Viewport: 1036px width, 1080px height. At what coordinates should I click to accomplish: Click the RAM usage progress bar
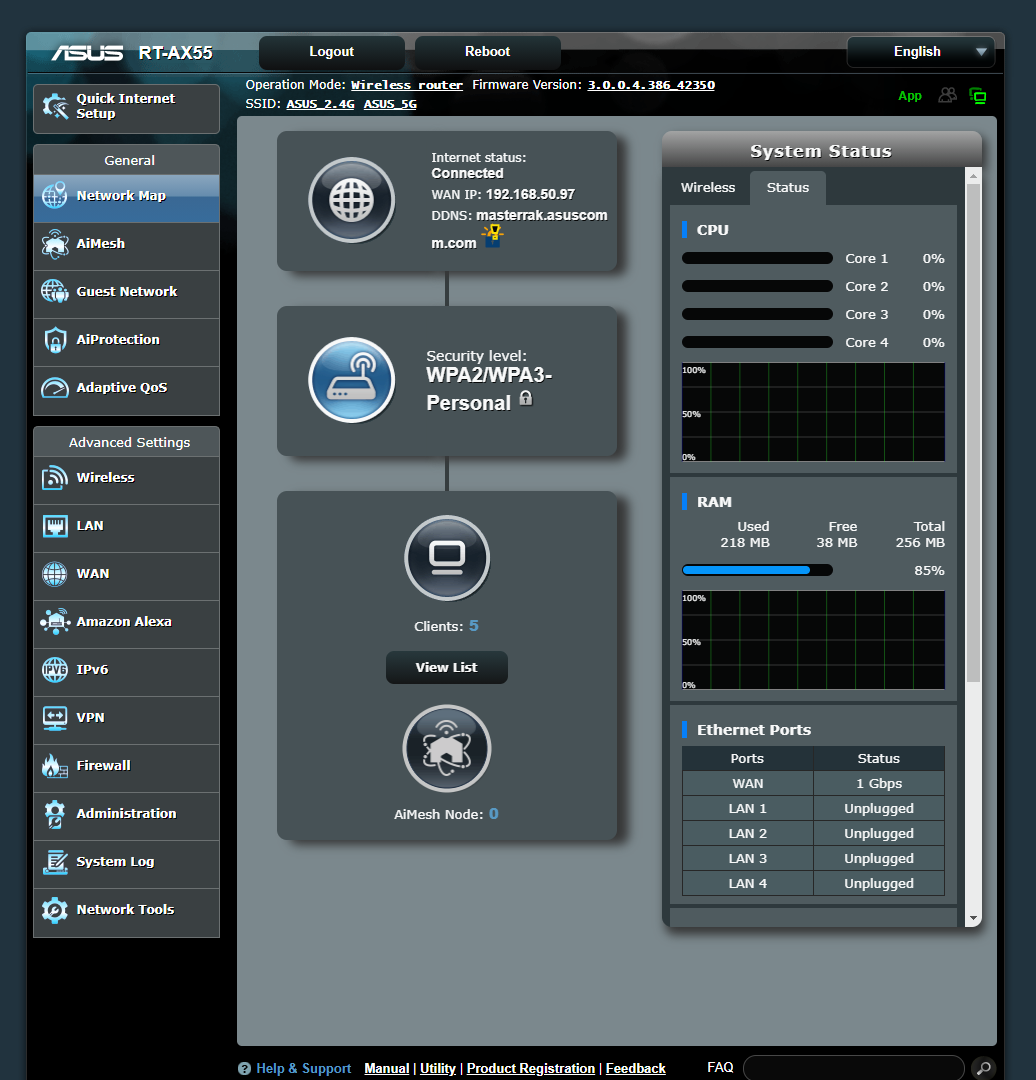(757, 570)
